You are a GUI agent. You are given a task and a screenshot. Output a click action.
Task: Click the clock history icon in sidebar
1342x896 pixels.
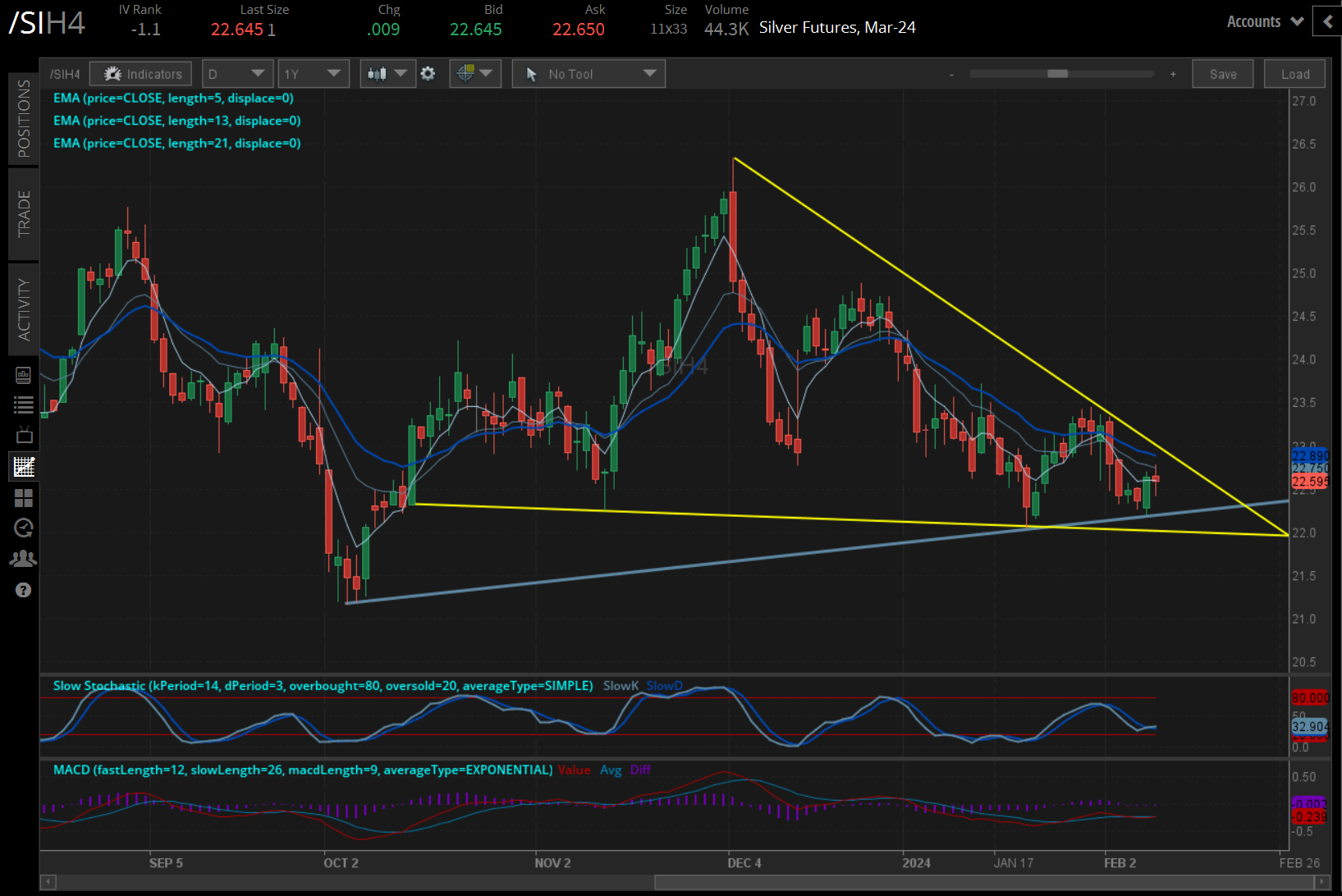coord(24,528)
